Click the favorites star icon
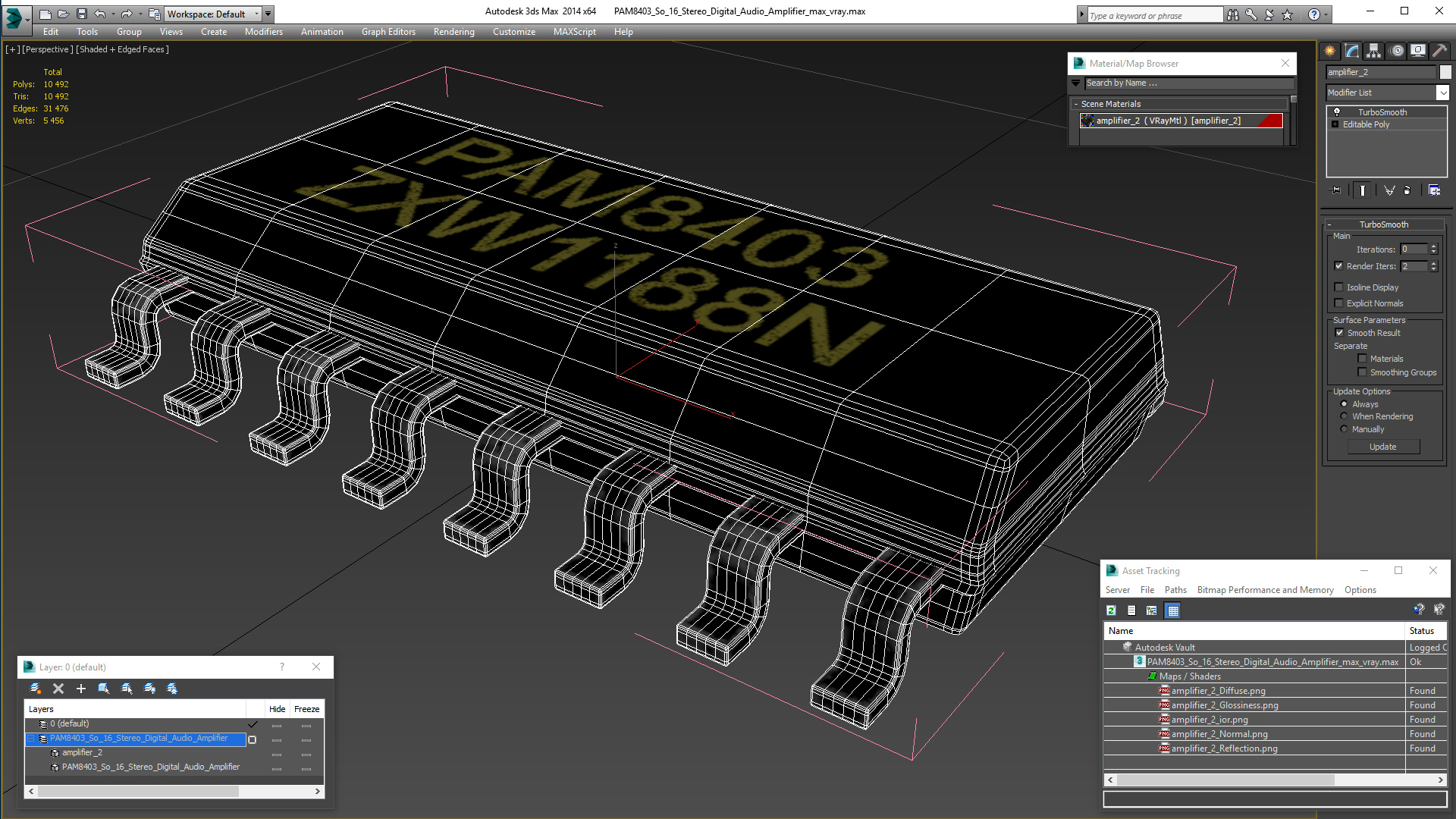Viewport: 1456px width, 819px height. (x=1288, y=14)
